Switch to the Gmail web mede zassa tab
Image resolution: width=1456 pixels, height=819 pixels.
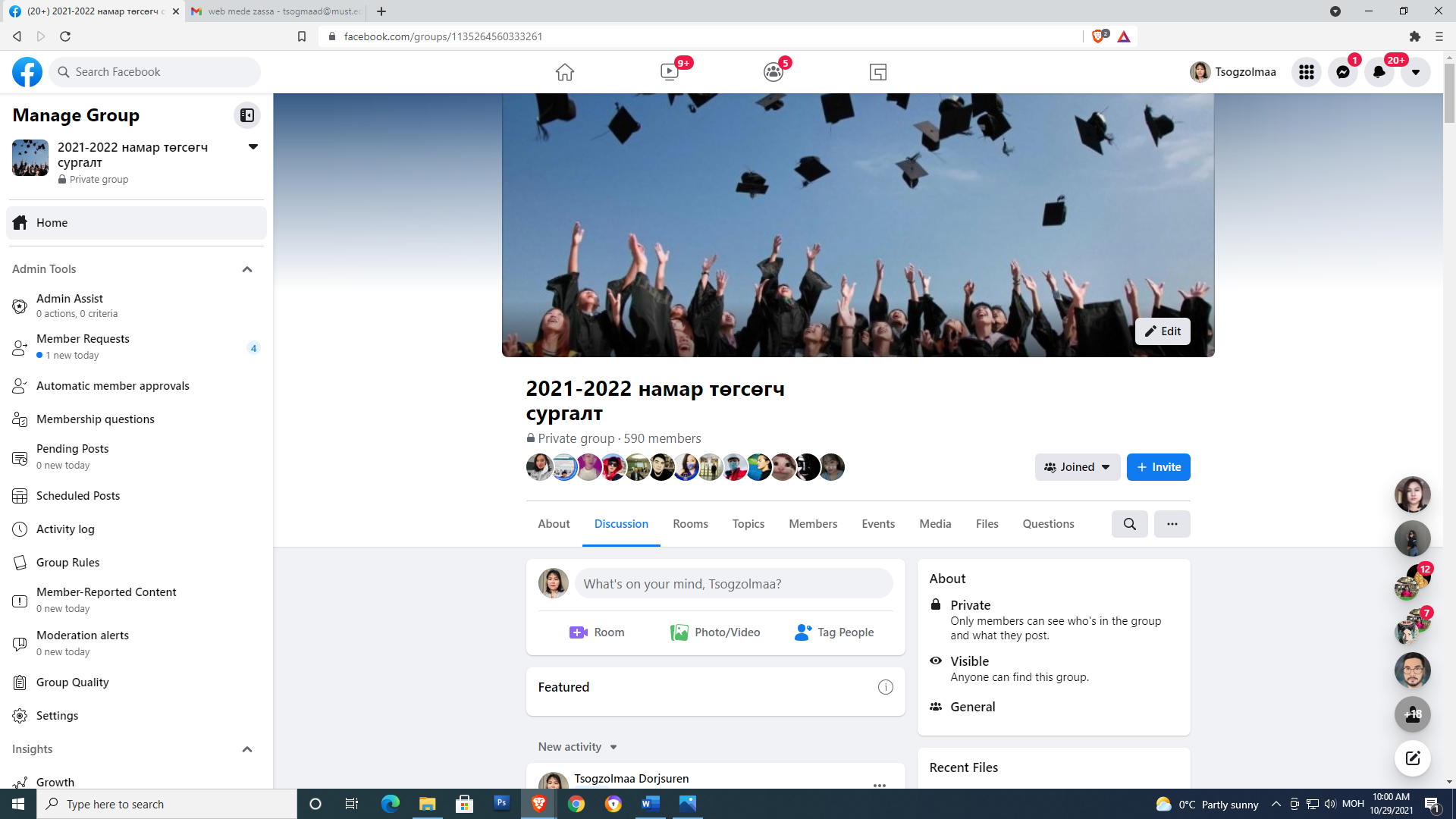click(x=276, y=11)
